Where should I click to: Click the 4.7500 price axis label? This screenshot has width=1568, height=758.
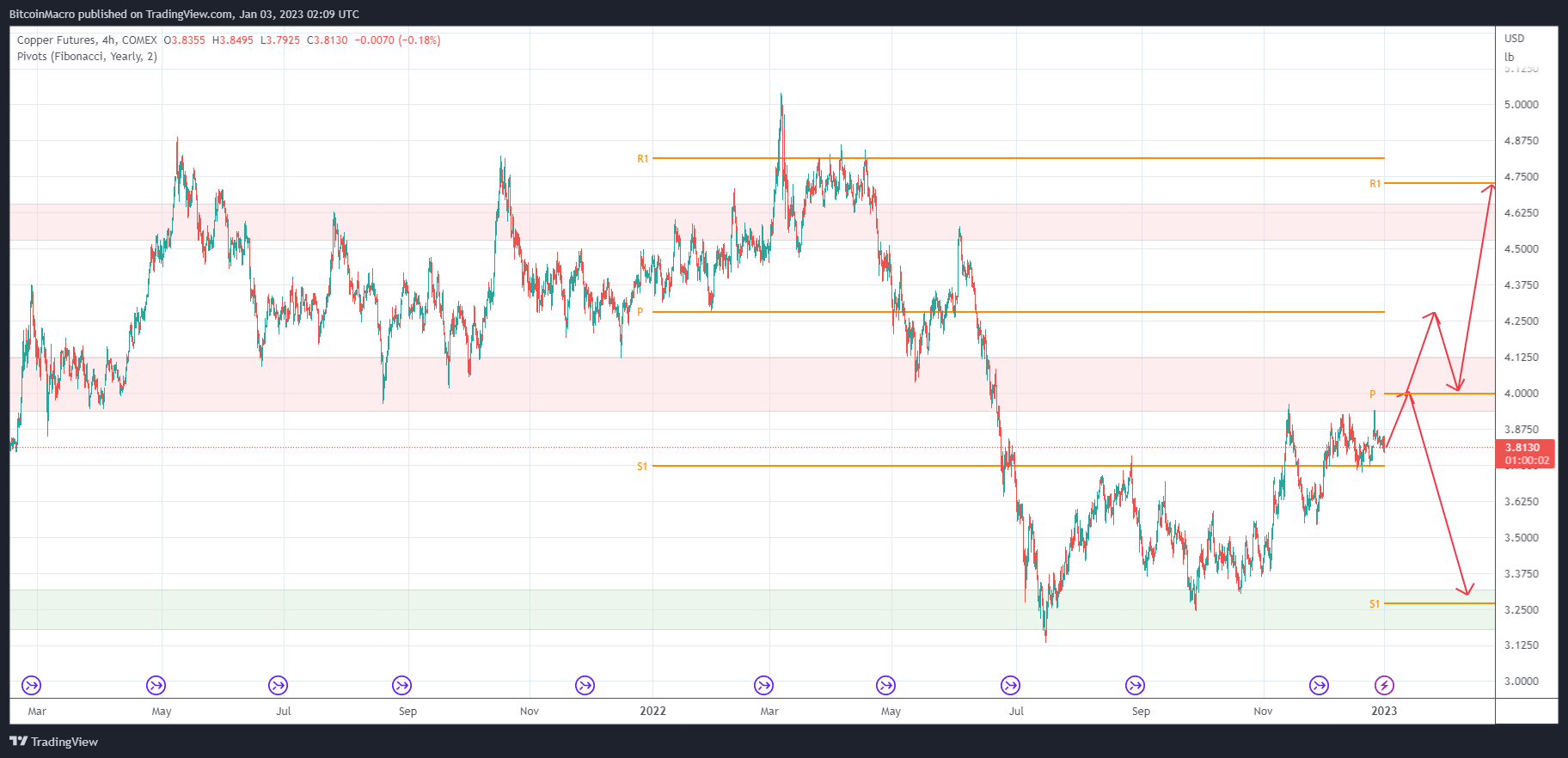[1522, 177]
